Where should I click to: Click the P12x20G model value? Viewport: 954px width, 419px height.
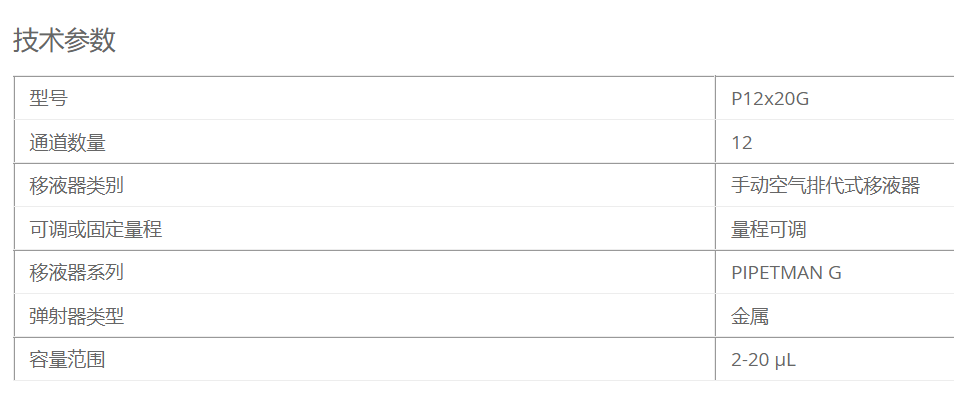770,99
